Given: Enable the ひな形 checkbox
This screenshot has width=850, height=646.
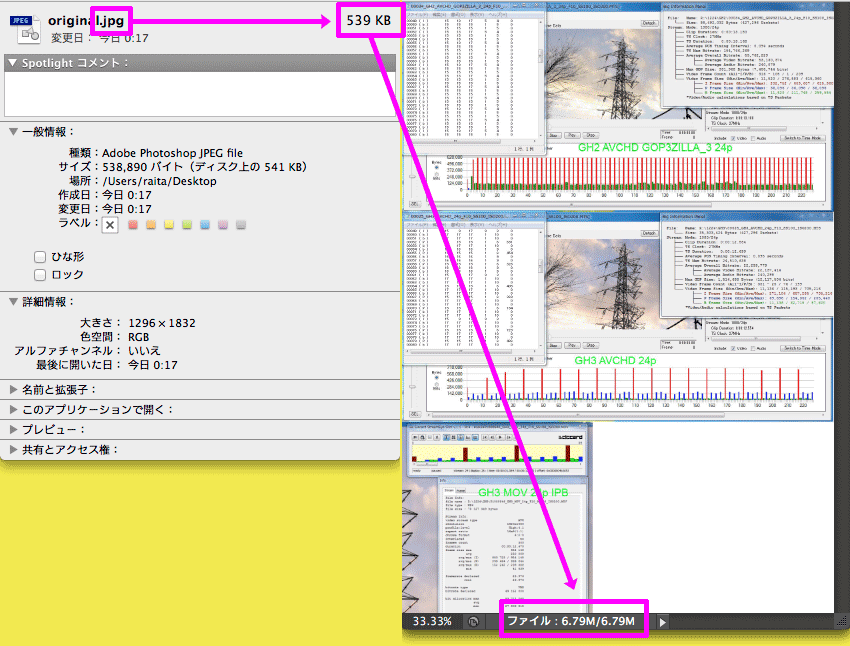Looking at the screenshot, I should [x=40, y=257].
